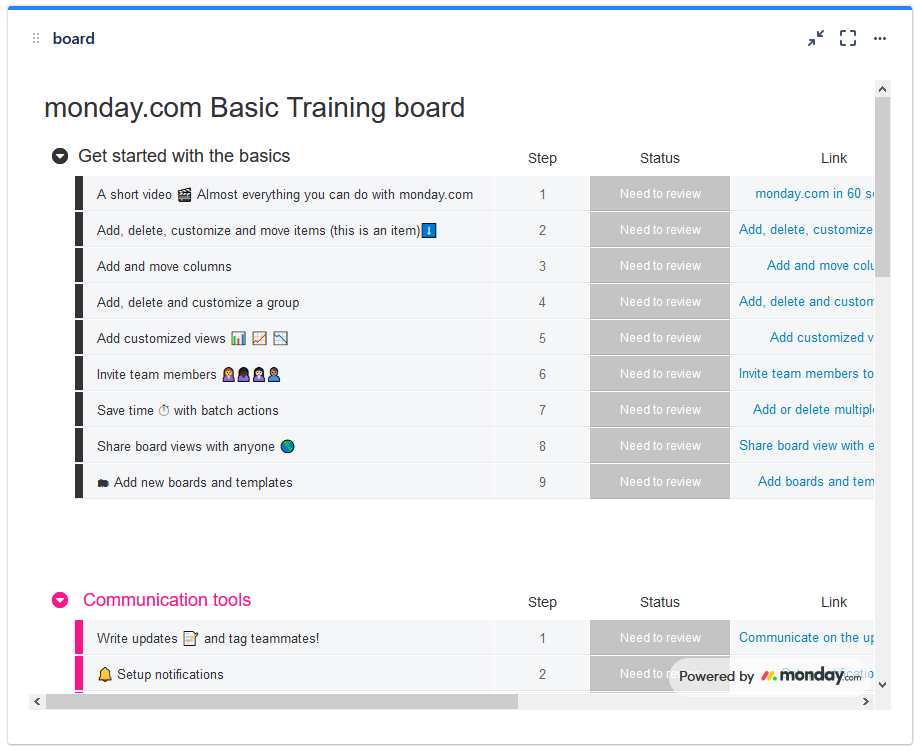Click Link header in Communication tools group

[833, 602]
